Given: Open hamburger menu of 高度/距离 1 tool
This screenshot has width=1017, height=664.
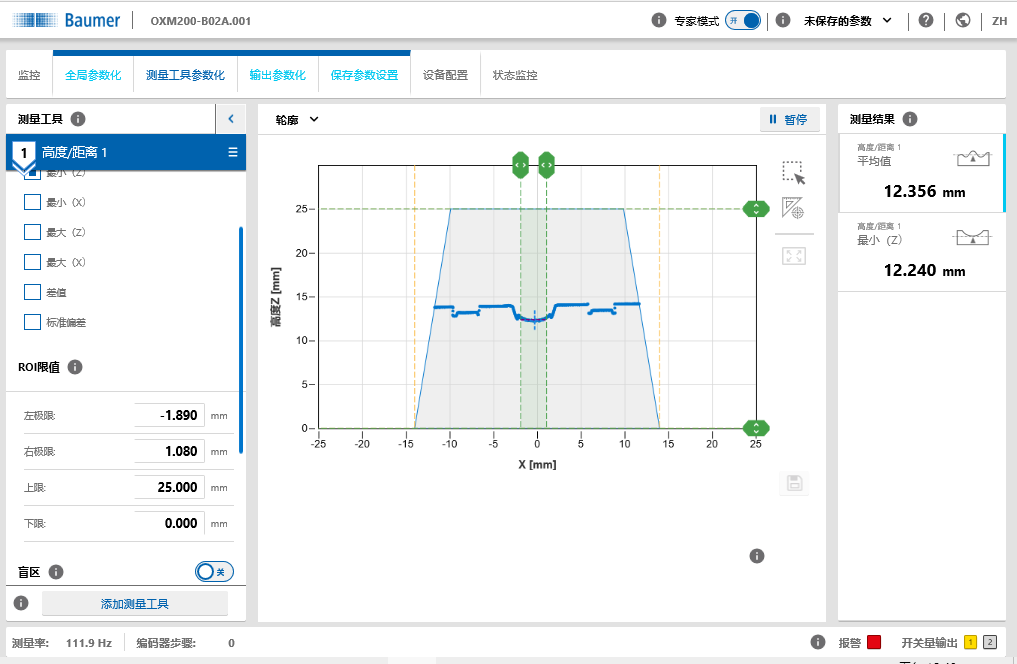Looking at the screenshot, I should [233, 152].
